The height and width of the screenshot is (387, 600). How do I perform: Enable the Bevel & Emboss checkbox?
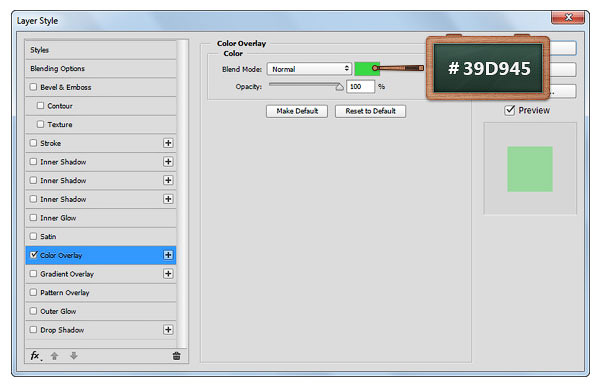click(33, 87)
